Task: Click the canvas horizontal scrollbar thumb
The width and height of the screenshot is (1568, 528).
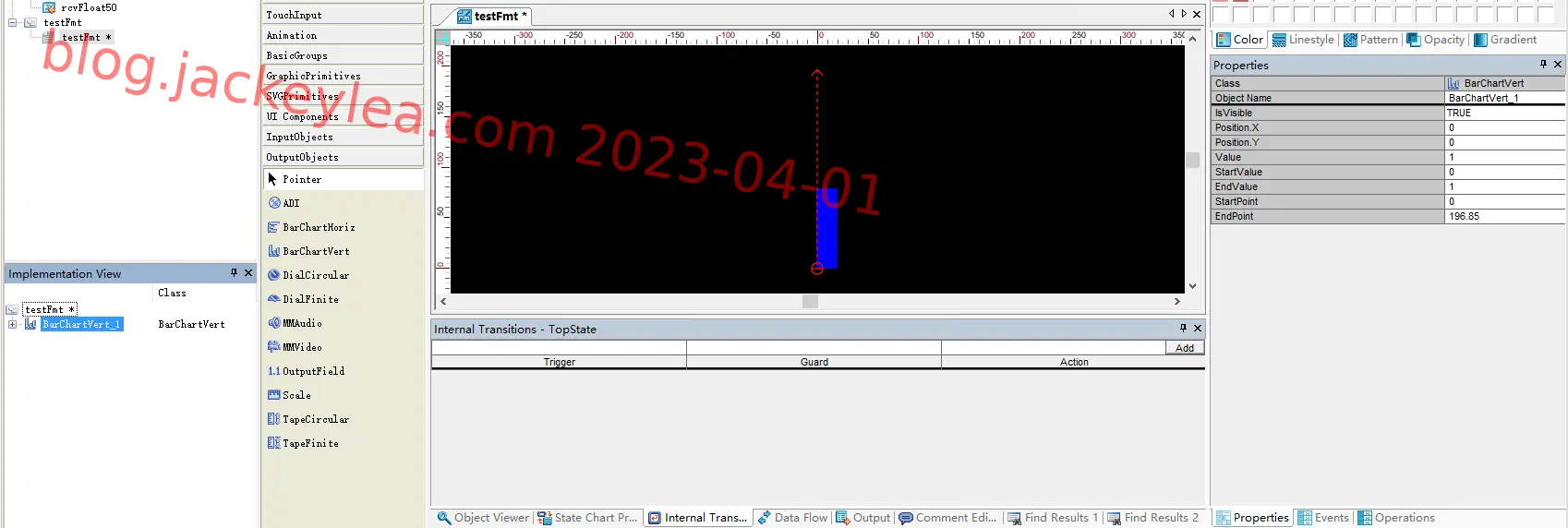Action: click(810, 301)
